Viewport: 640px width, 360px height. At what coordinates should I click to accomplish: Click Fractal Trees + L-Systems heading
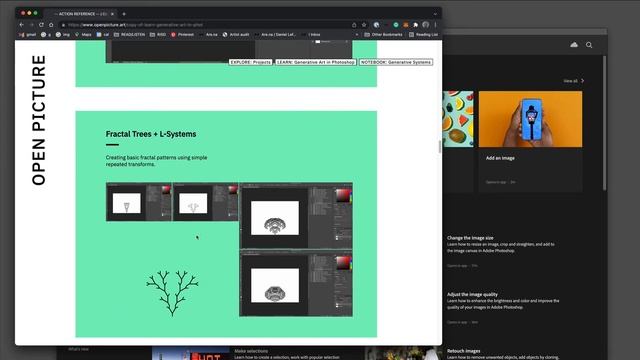click(x=151, y=134)
